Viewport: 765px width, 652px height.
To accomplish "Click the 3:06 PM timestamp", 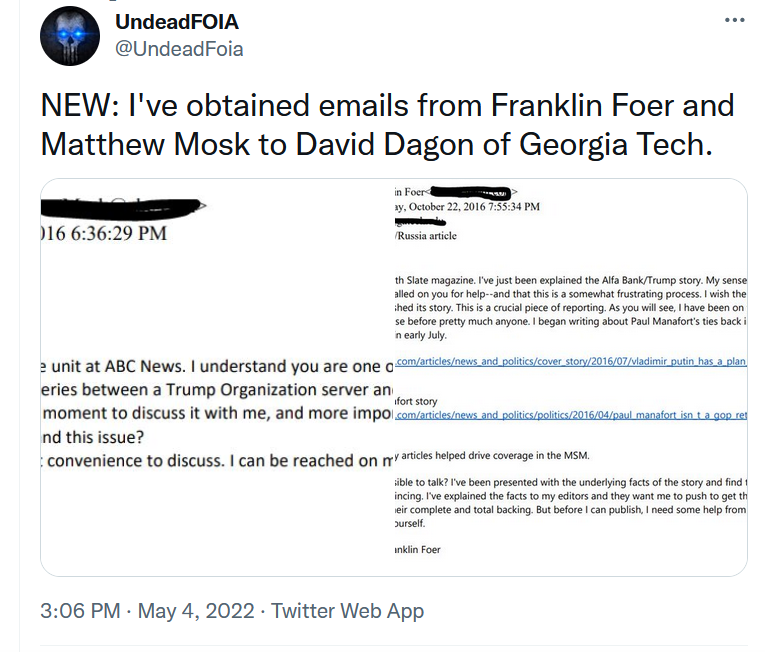I will (80, 610).
